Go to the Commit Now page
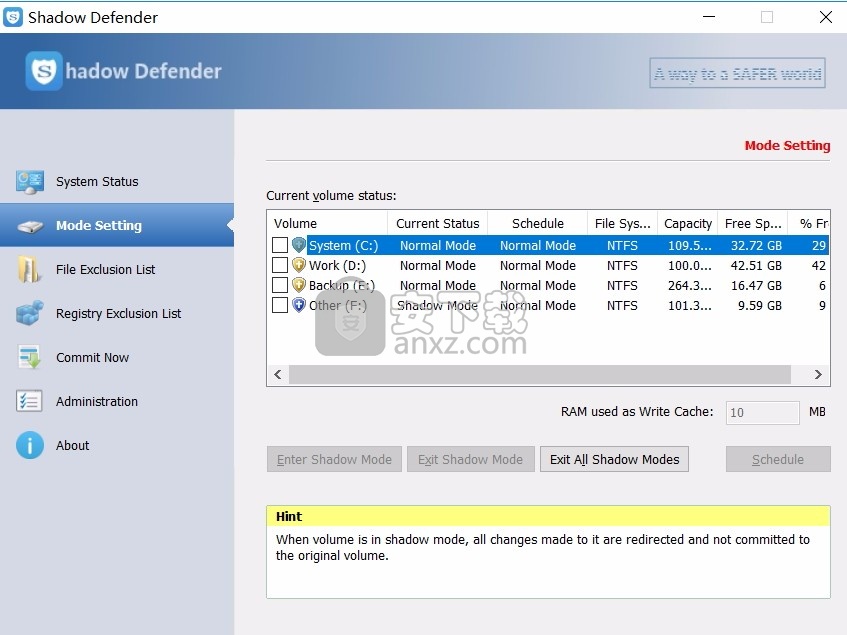 coord(117,357)
